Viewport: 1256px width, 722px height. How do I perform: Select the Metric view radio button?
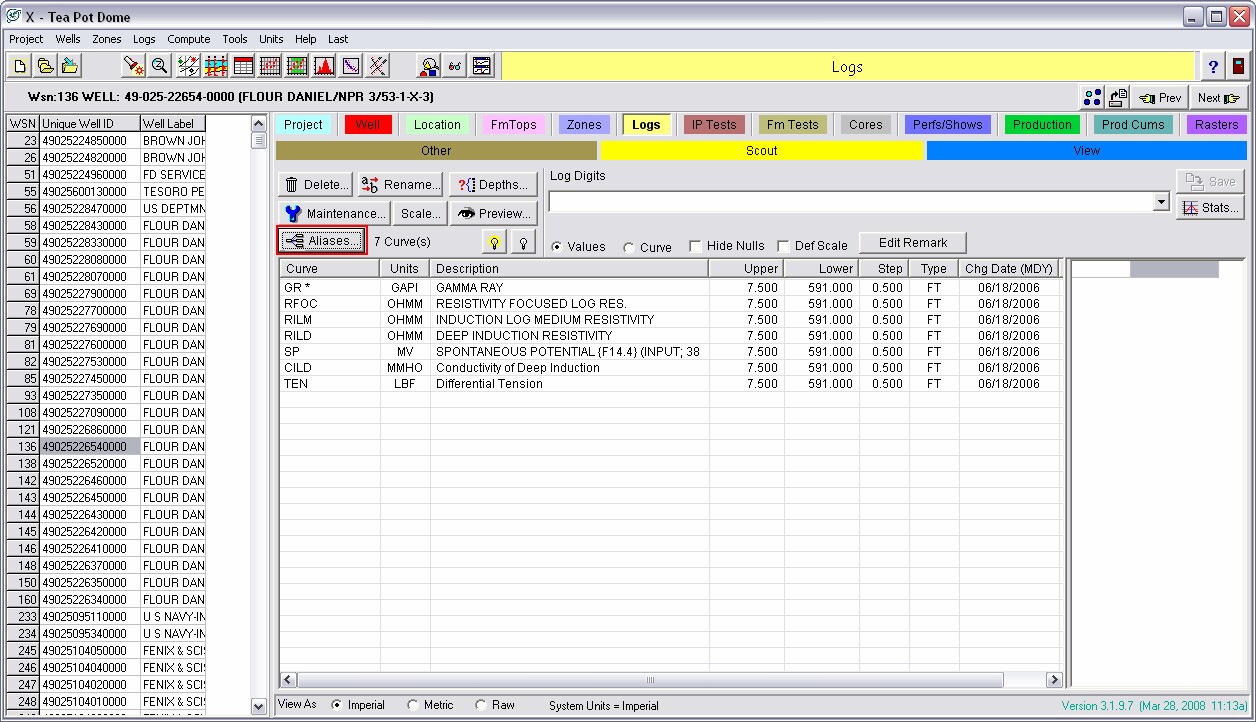point(413,705)
